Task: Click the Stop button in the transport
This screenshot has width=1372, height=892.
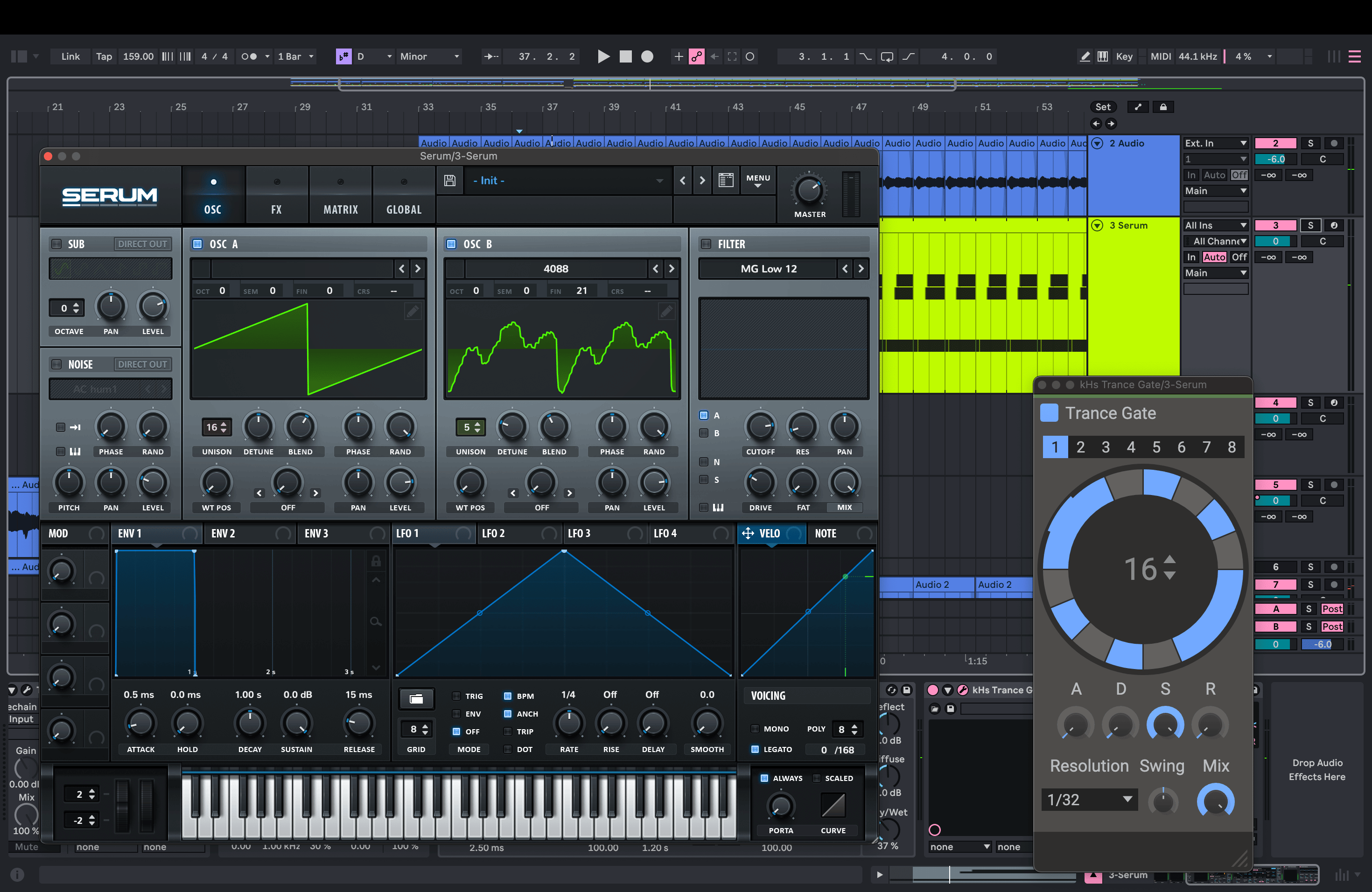Action: coord(625,56)
